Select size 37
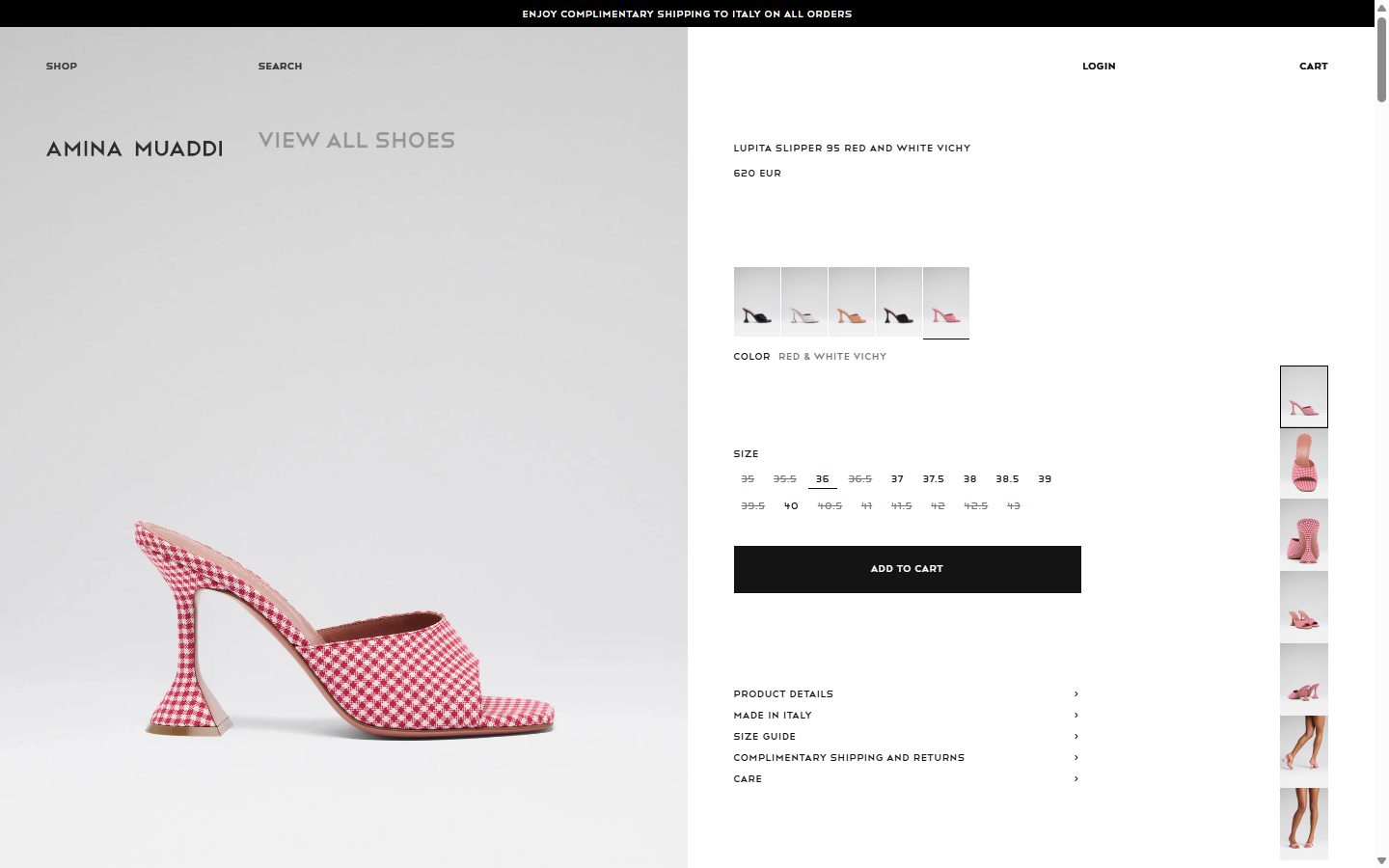The width and height of the screenshot is (1389, 868). click(x=897, y=479)
